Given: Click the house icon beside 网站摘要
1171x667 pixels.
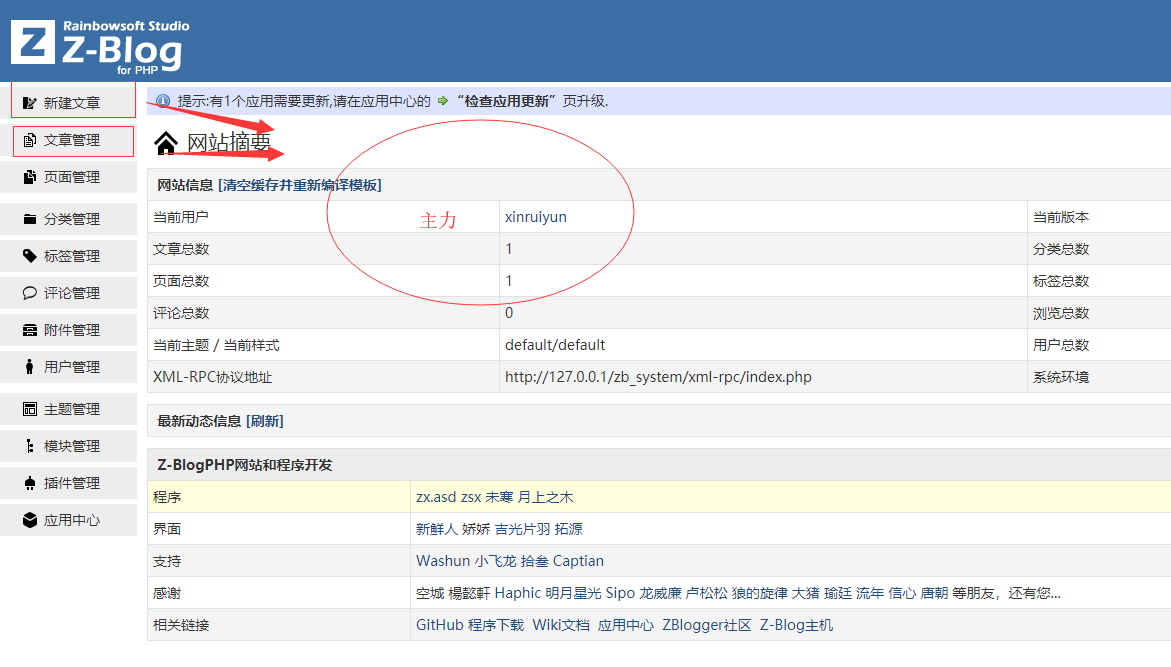Looking at the screenshot, I should [x=166, y=142].
